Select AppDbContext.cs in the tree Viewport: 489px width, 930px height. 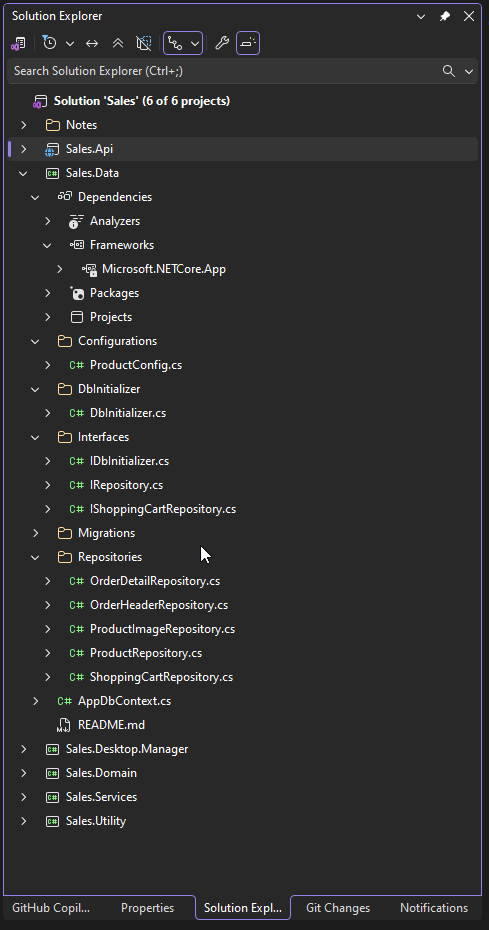(125, 701)
